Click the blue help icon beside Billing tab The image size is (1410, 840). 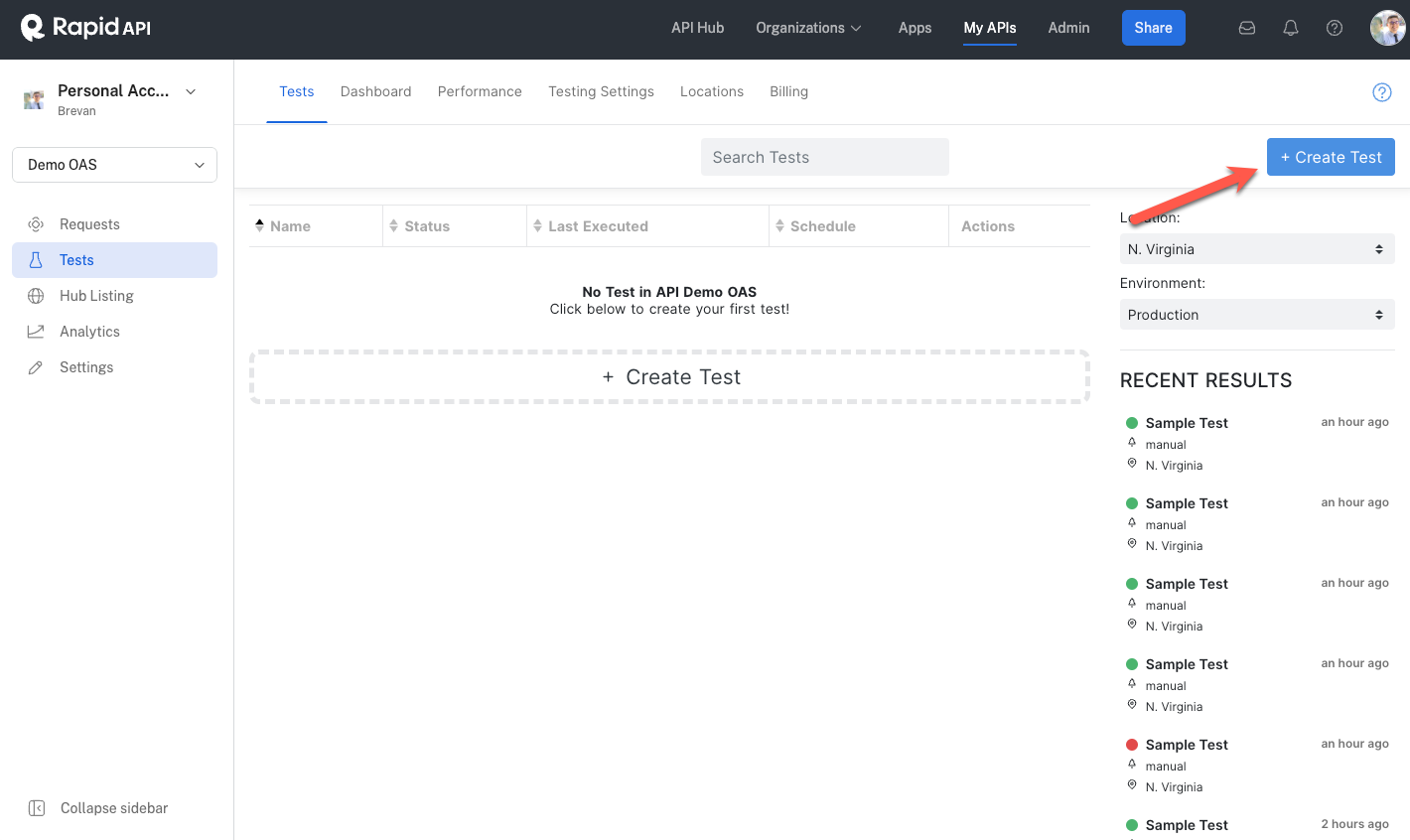pos(1381,92)
